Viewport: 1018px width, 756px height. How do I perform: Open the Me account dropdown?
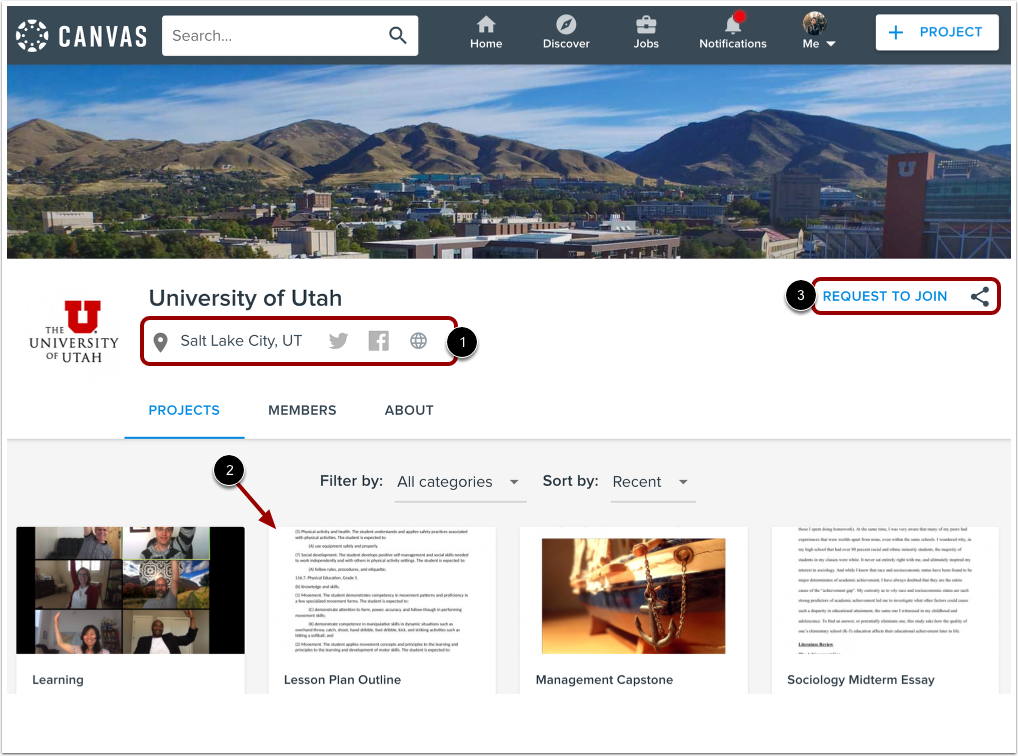(x=818, y=31)
